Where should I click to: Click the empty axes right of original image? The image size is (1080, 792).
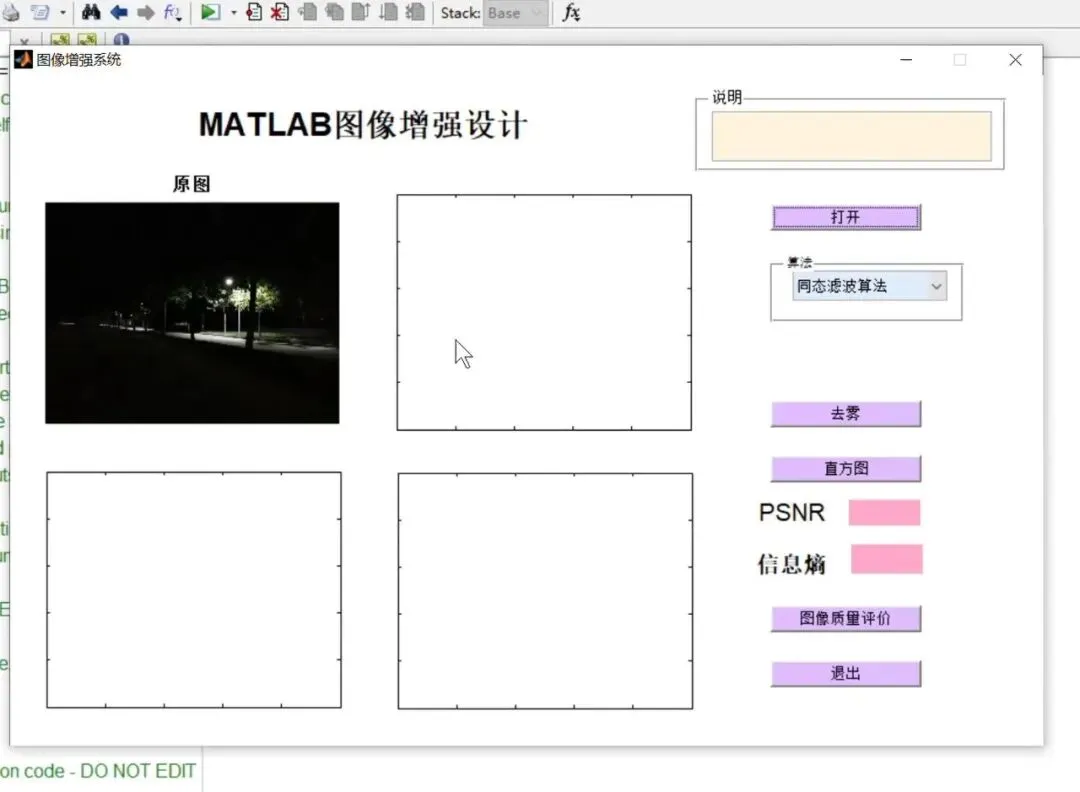click(x=544, y=313)
